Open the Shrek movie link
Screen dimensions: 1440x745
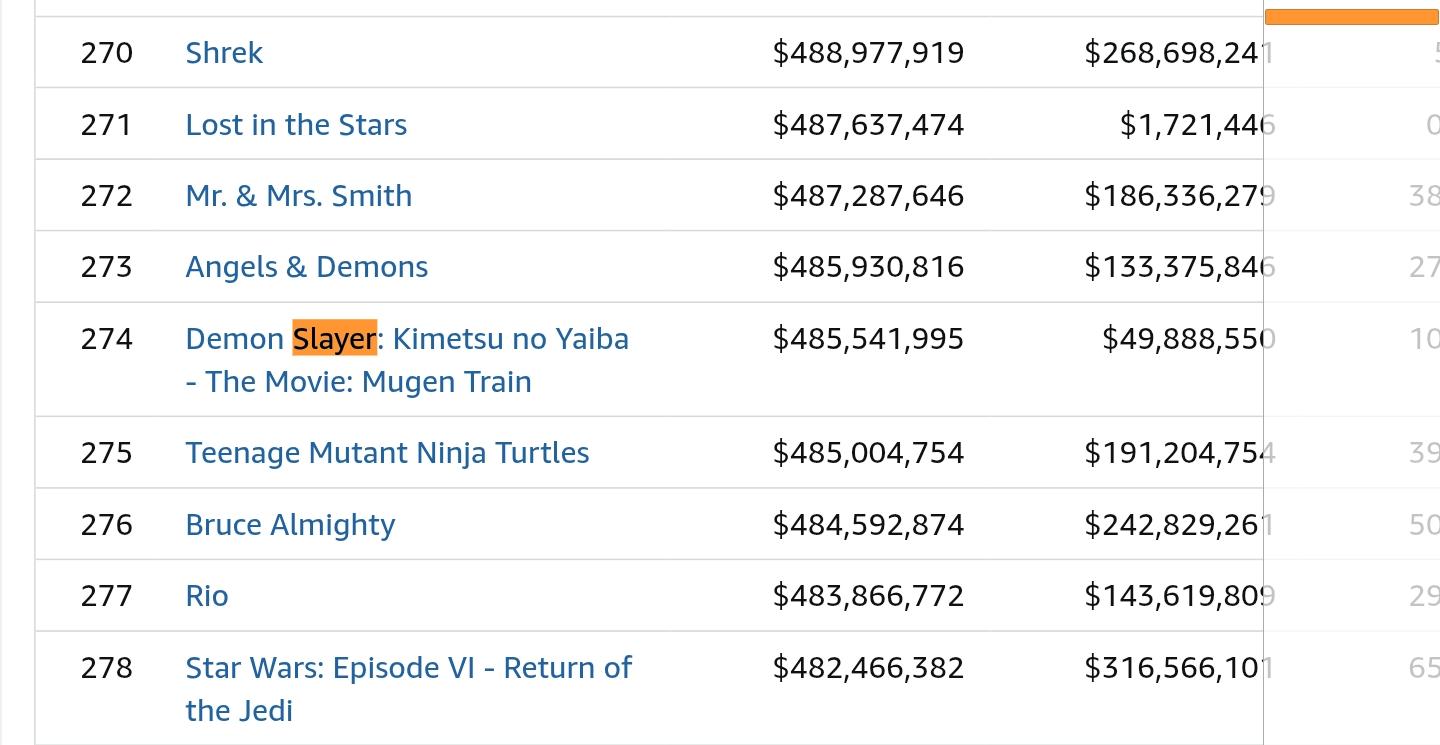[x=224, y=53]
